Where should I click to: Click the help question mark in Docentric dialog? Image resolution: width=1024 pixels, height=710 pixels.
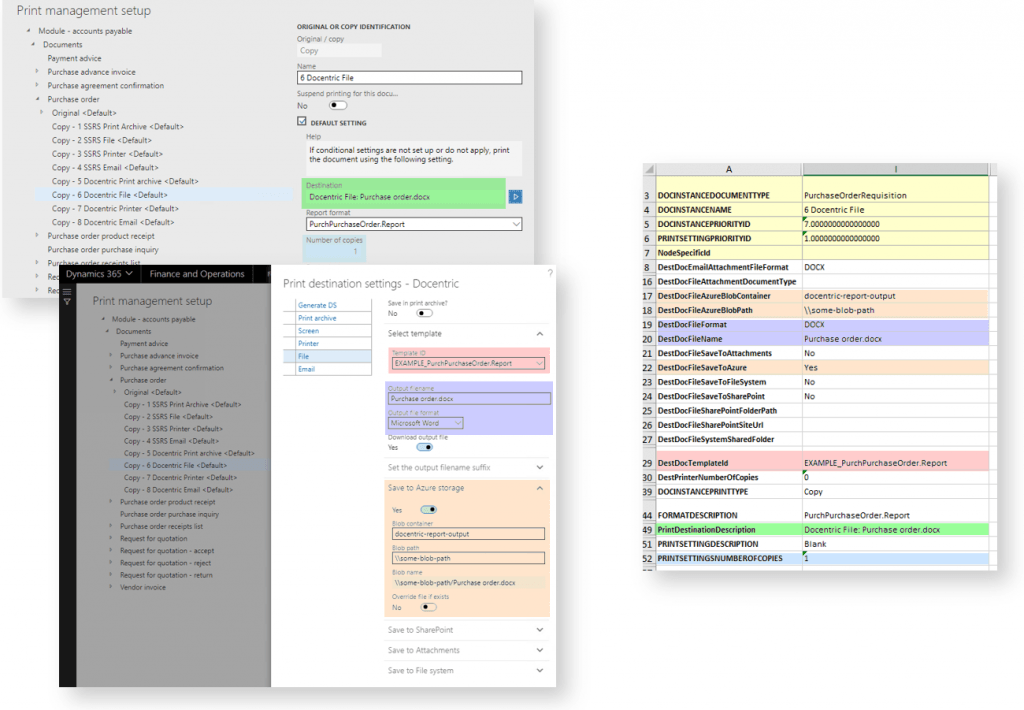(x=550, y=272)
